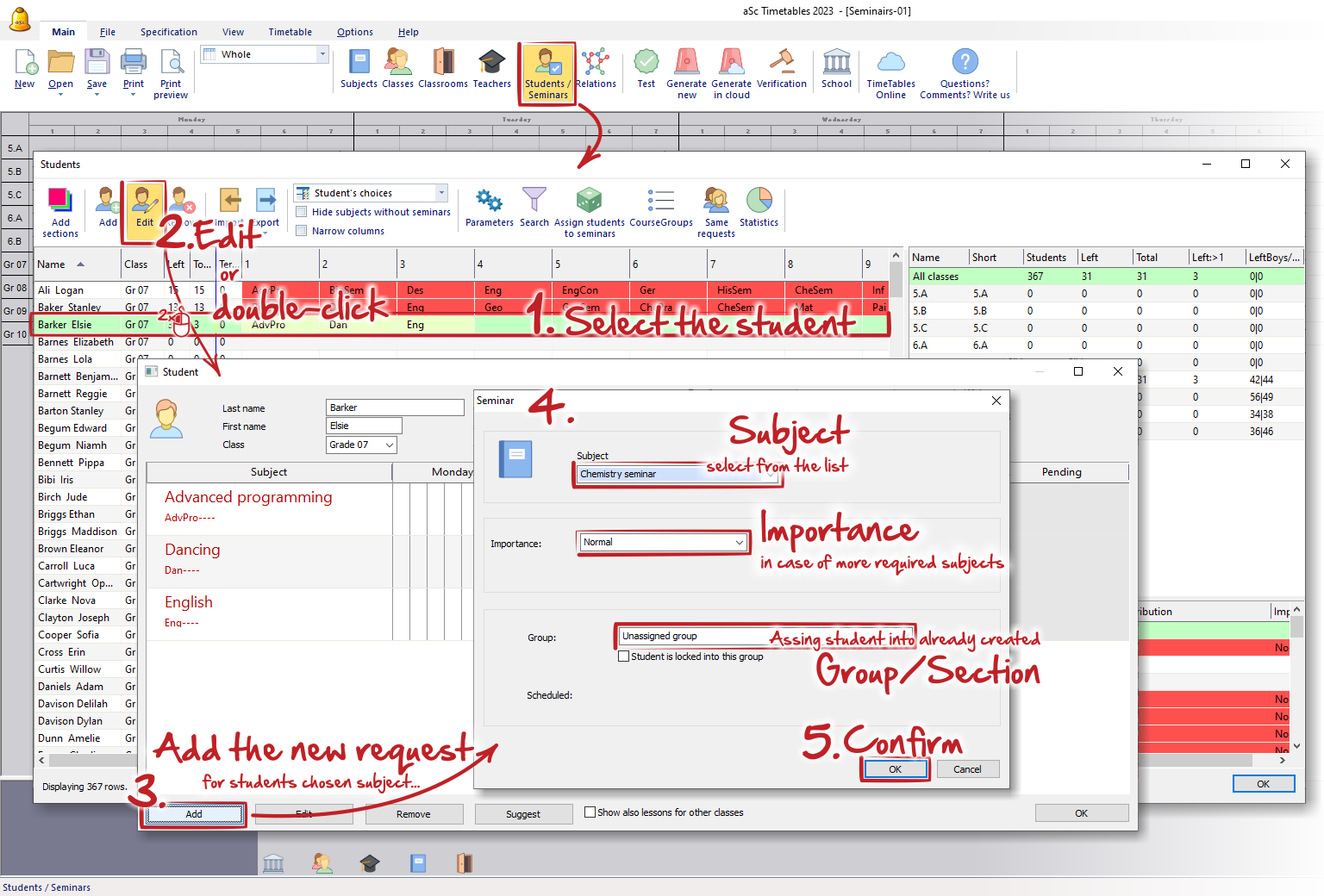Check Student is locked into this group
Image resolution: width=1324 pixels, height=896 pixels.
click(x=623, y=656)
